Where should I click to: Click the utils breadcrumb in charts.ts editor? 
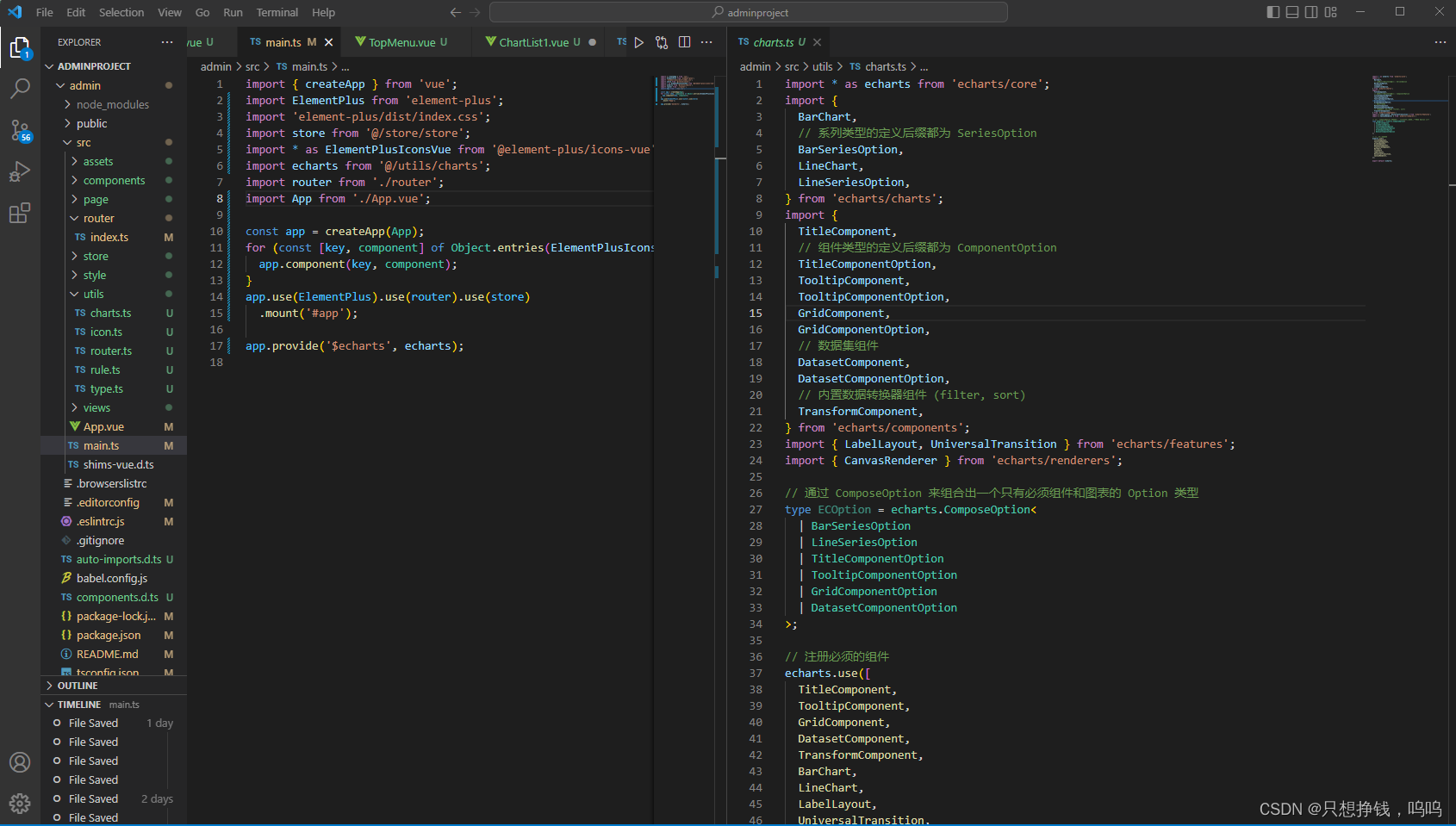(822, 66)
